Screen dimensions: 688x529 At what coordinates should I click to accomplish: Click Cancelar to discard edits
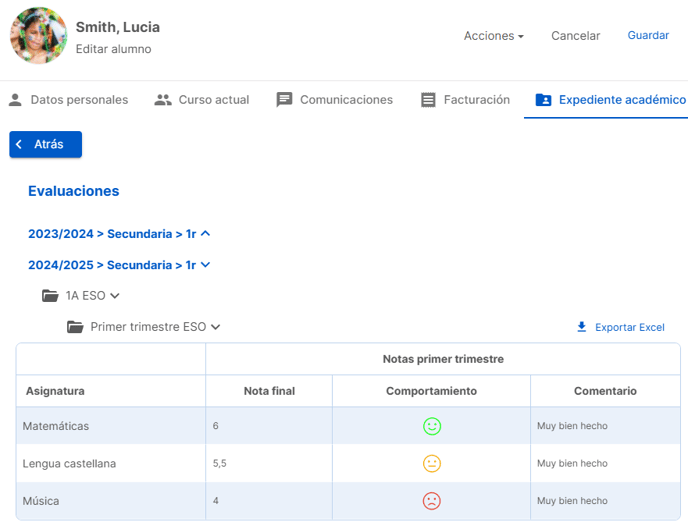tap(575, 36)
